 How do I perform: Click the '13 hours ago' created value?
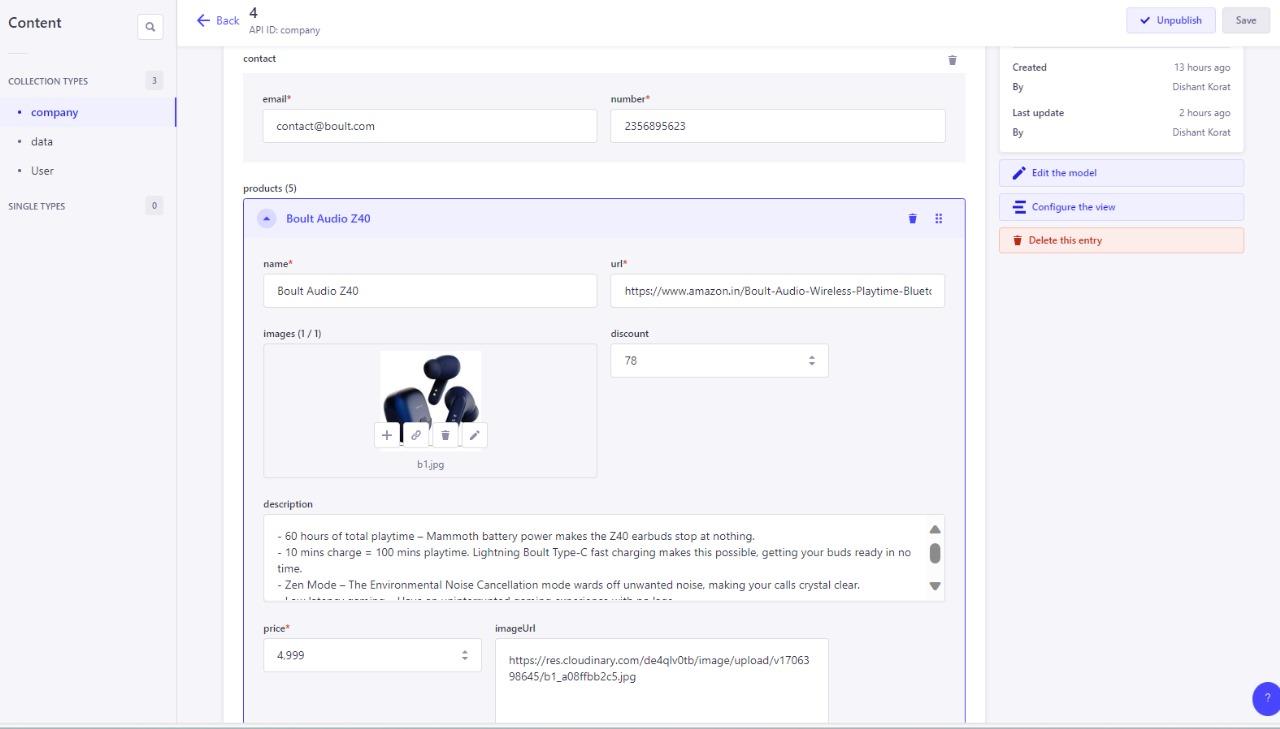coord(1202,67)
